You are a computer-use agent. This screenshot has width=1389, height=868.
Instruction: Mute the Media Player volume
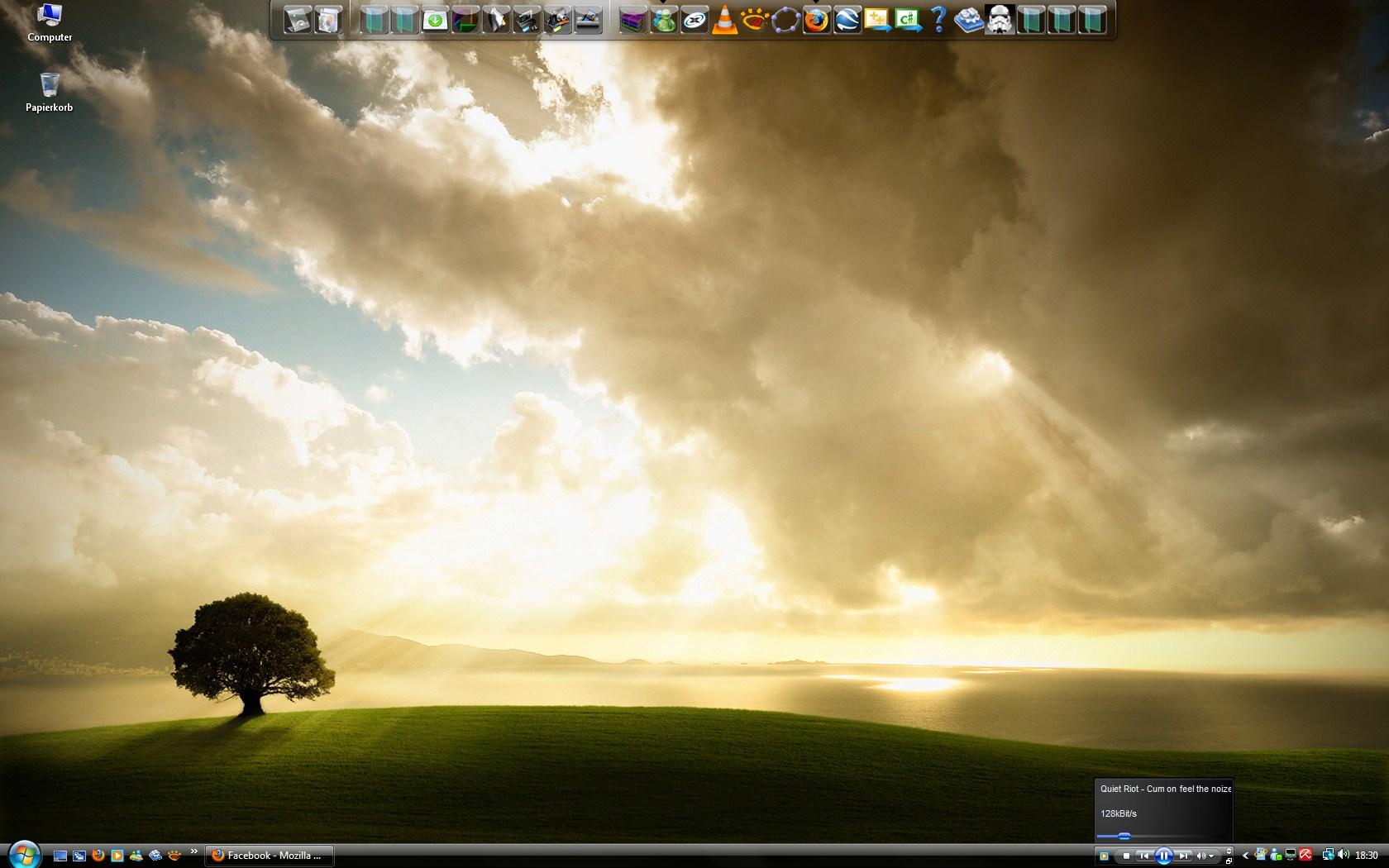point(1202,856)
